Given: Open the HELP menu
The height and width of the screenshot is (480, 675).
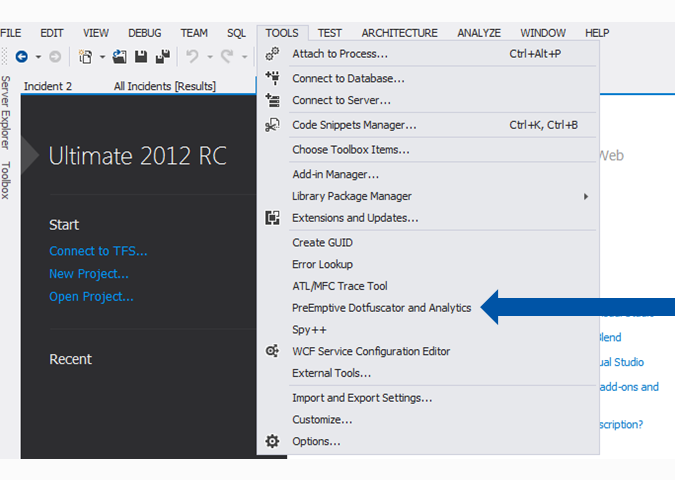Looking at the screenshot, I should tap(597, 33).
